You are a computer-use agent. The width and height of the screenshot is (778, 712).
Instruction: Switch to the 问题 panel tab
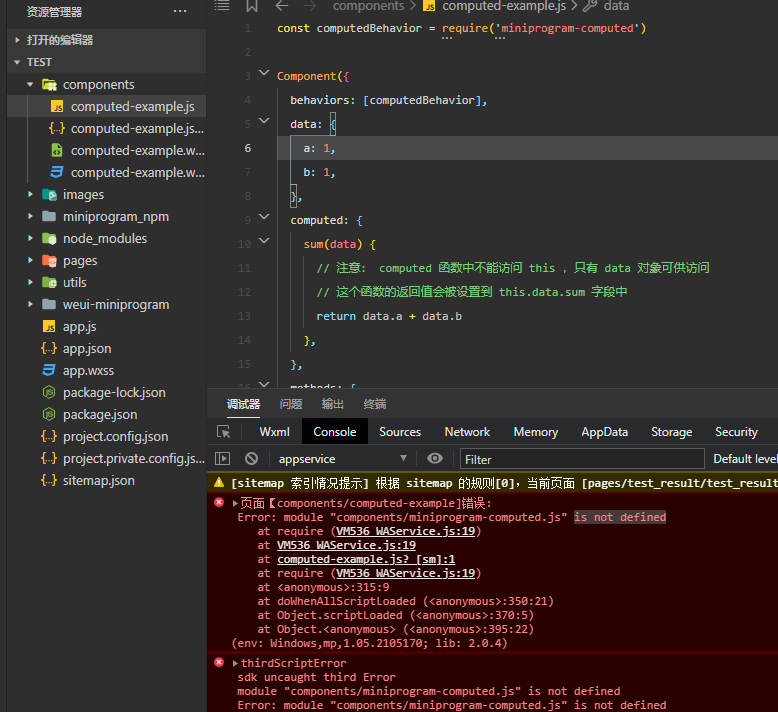(x=291, y=404)
